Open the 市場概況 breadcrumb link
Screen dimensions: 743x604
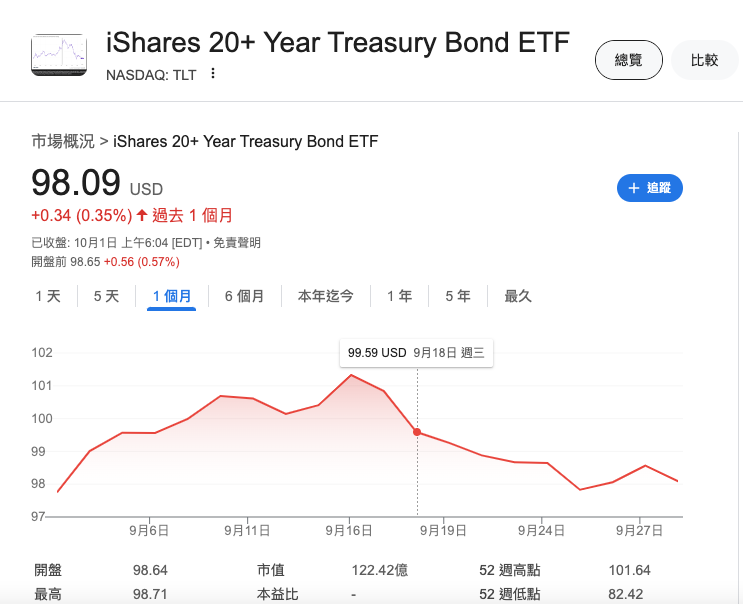(x=63, y=141)
